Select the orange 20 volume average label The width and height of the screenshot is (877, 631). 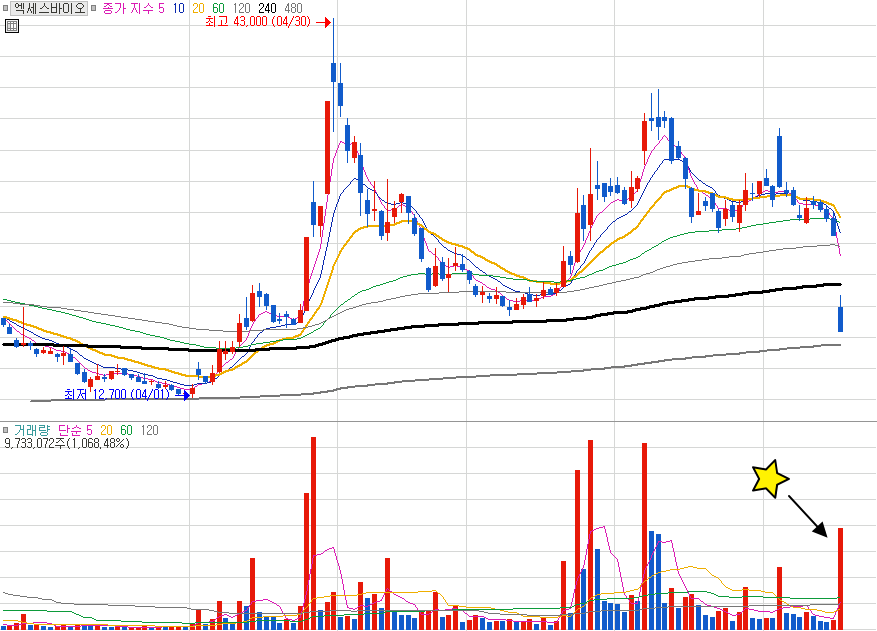click(106, 430)
